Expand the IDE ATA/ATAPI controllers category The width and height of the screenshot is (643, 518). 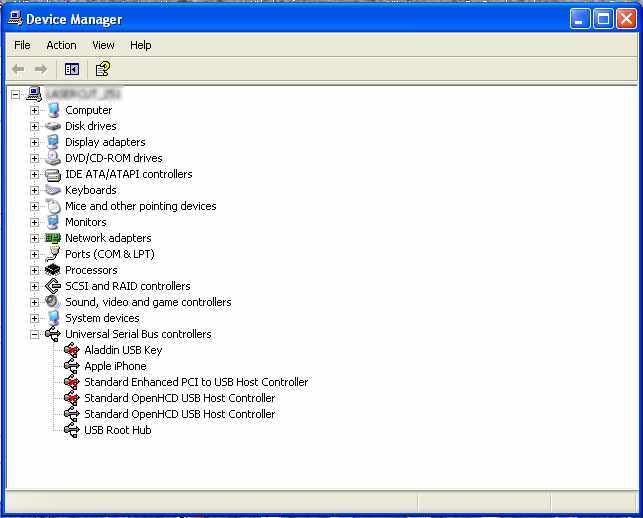pos(34,175)
